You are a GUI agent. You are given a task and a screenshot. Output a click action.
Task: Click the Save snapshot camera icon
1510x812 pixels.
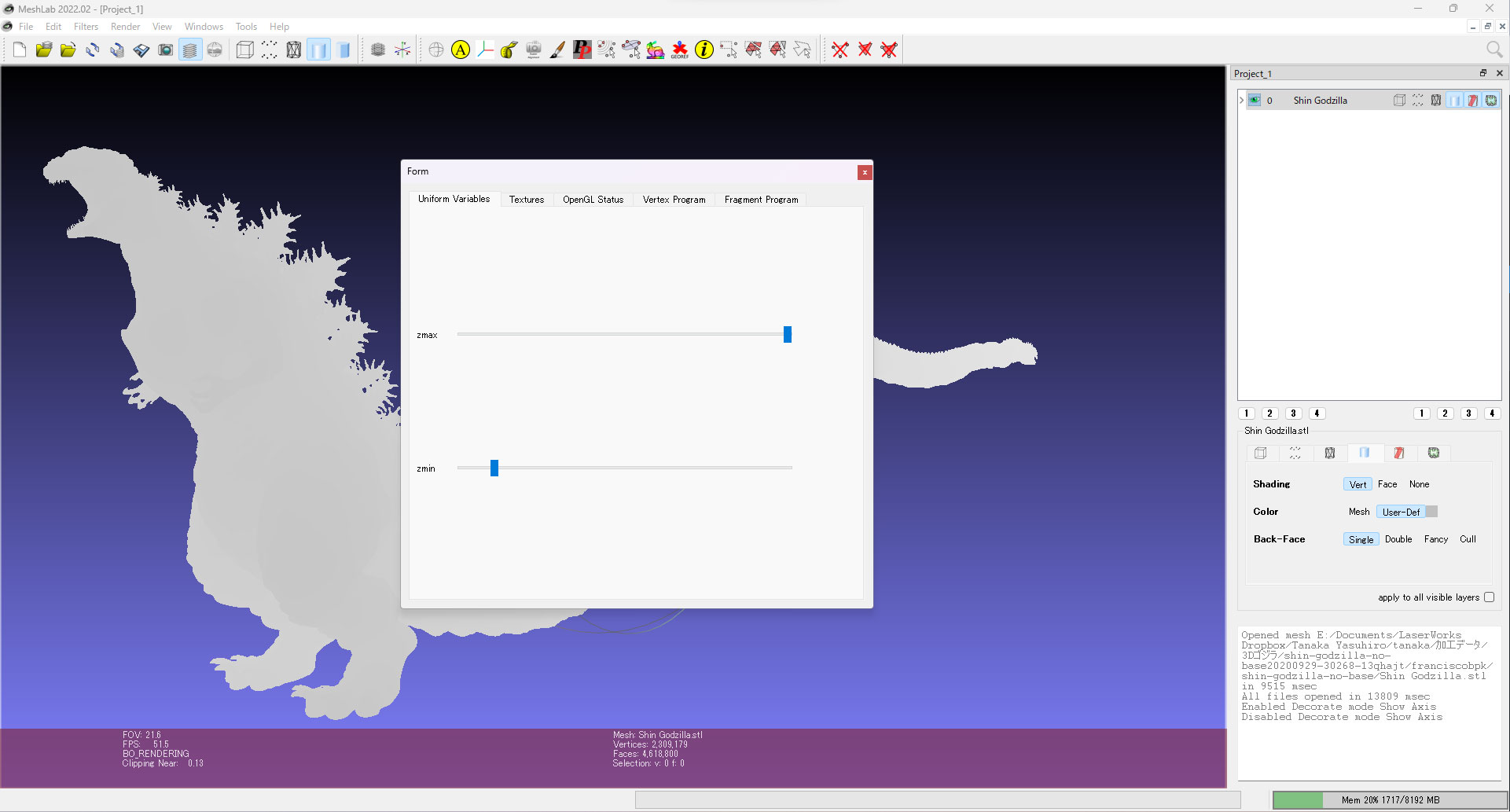coord(166,50)
